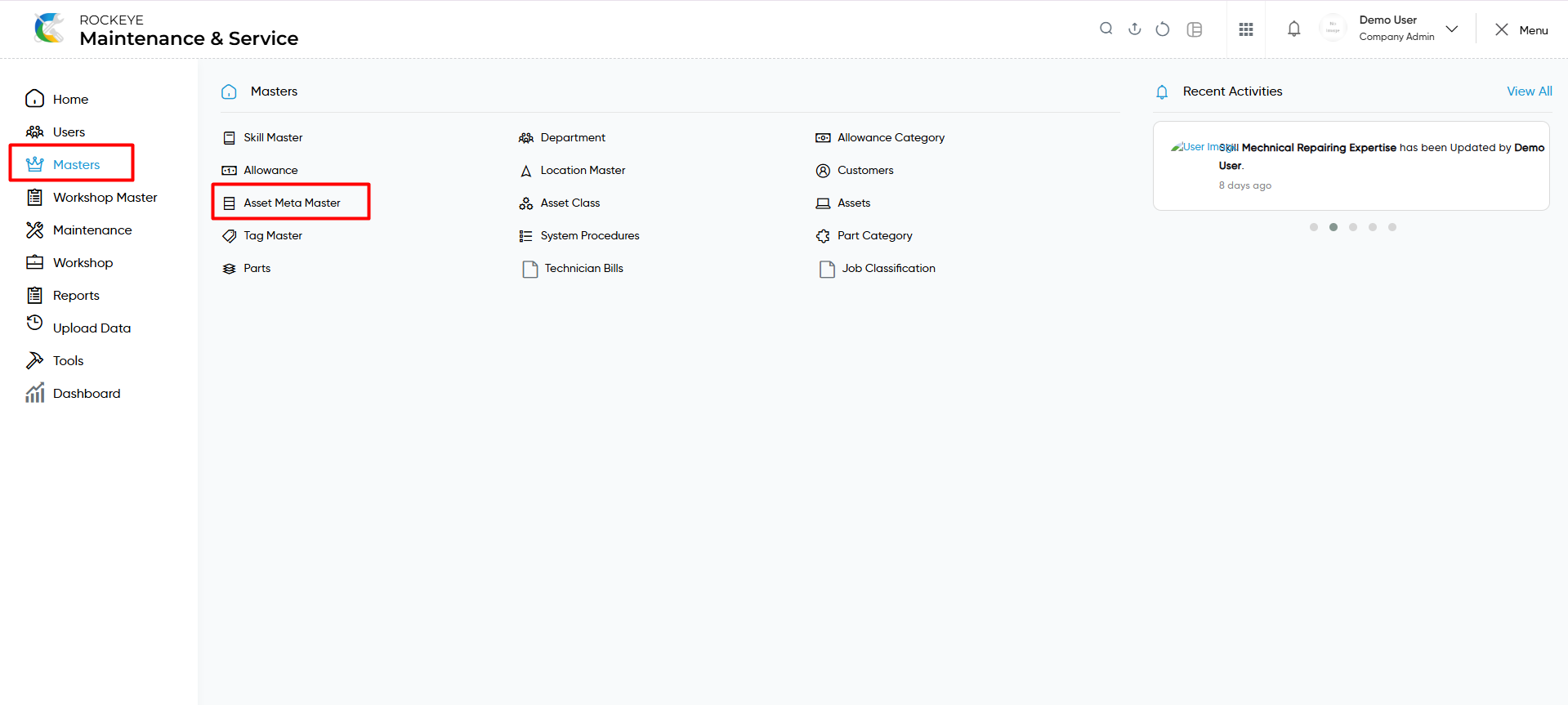This screenshot has height=705, width=1568.
Task: Click the Asset Class icon
Action: coord(526,203)
